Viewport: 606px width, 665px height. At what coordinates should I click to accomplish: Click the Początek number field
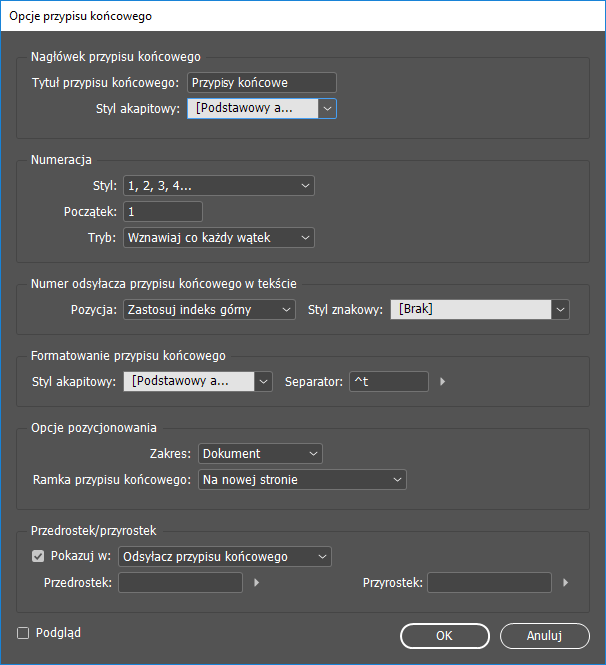[163, 212]
